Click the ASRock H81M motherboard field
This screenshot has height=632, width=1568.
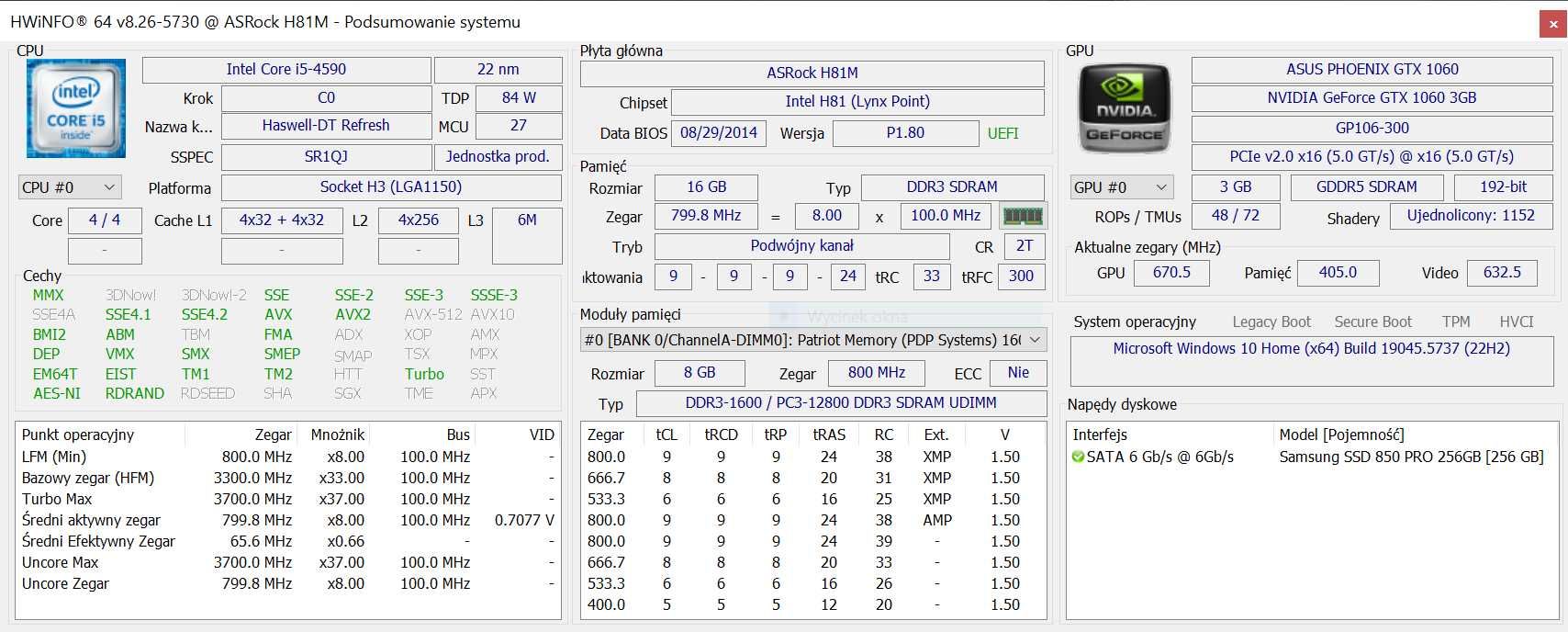(812, 73)
